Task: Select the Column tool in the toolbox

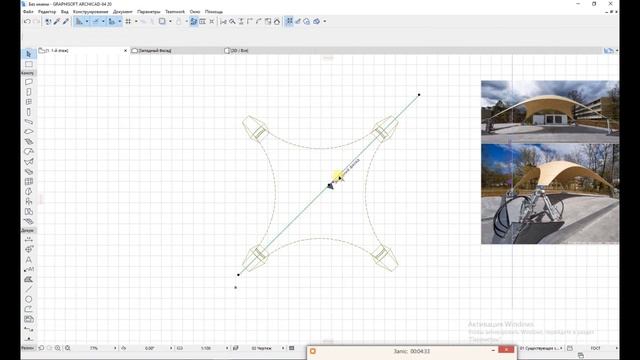Action: (29, 112)
